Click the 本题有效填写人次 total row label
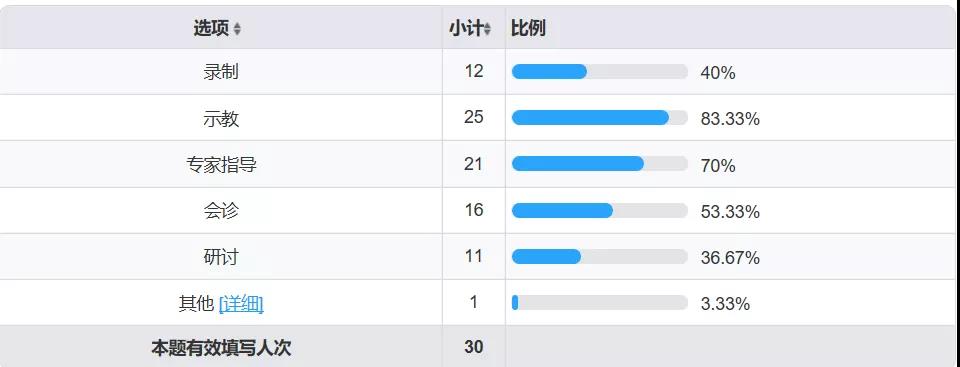 (221, 348)
